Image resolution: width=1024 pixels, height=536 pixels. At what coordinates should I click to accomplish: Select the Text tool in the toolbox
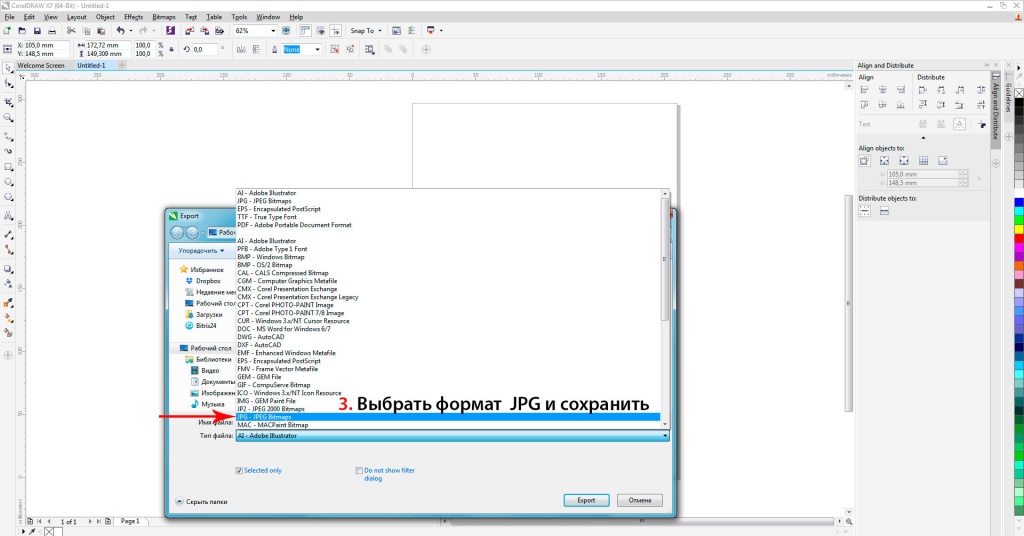click(x=8, y=215)
